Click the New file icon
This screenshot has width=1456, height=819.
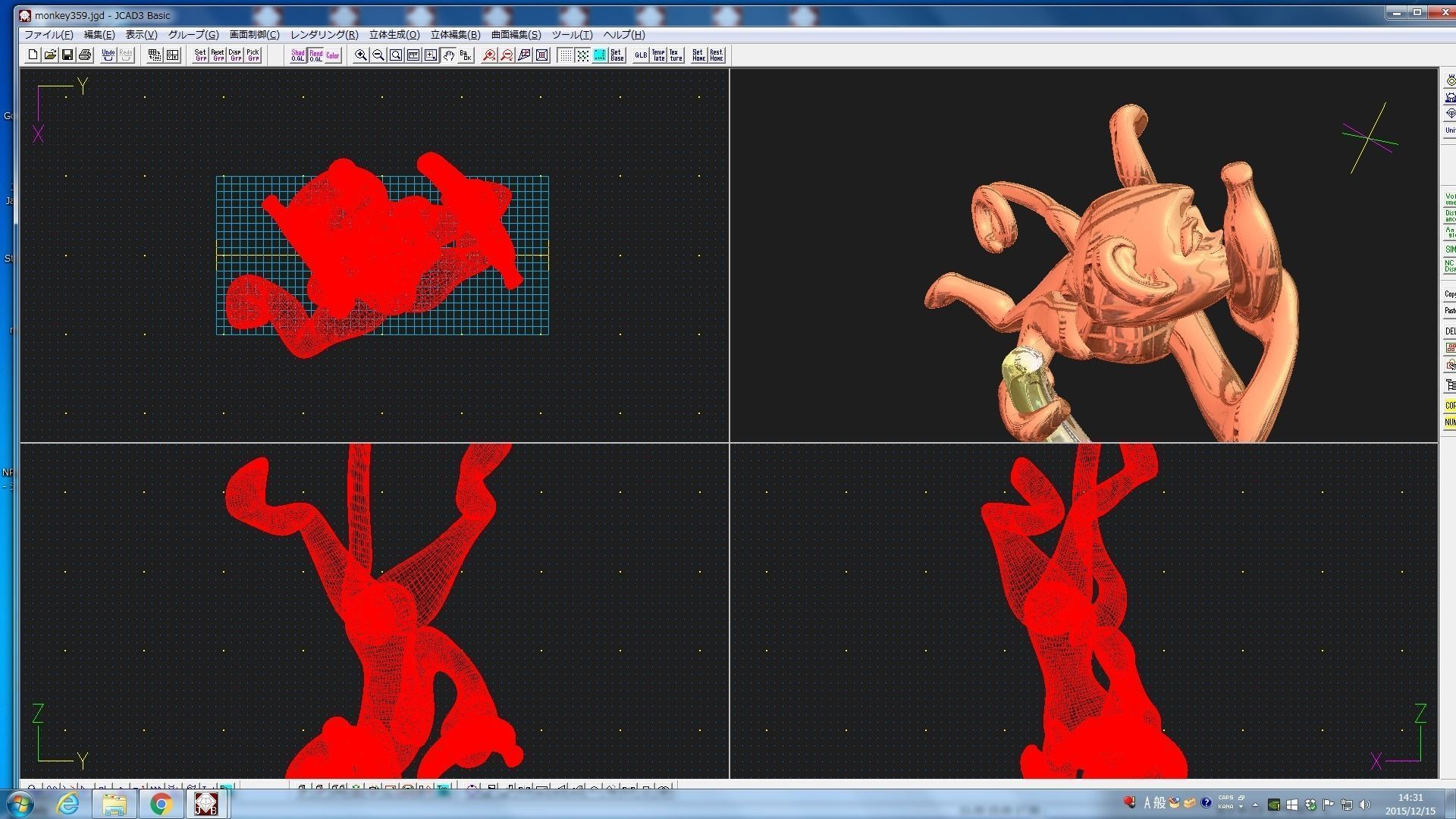(x=33, y=55)
